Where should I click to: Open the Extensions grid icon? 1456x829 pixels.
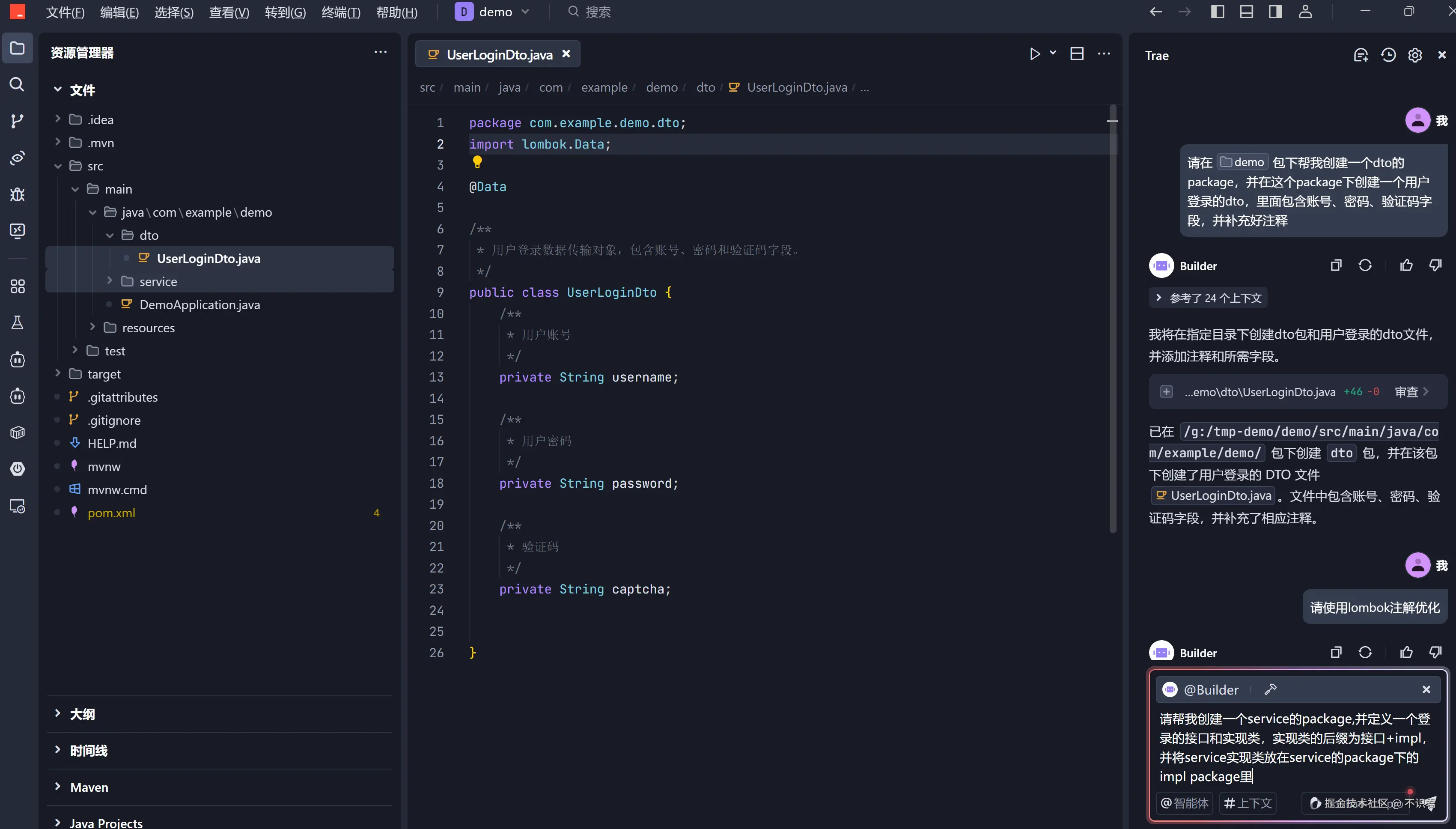click(17, 286)
